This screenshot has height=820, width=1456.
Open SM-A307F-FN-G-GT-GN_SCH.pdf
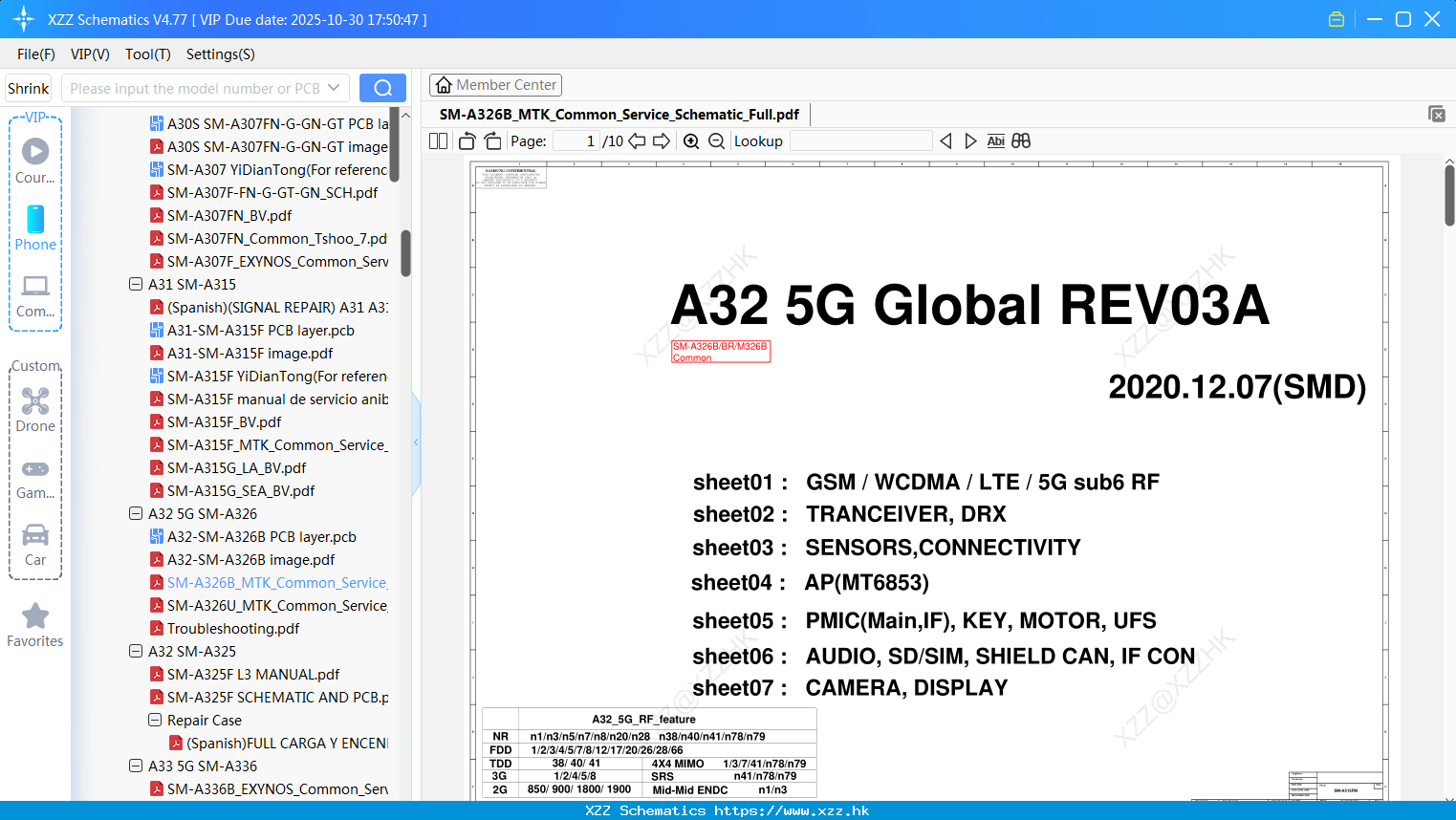pos(264,192)
